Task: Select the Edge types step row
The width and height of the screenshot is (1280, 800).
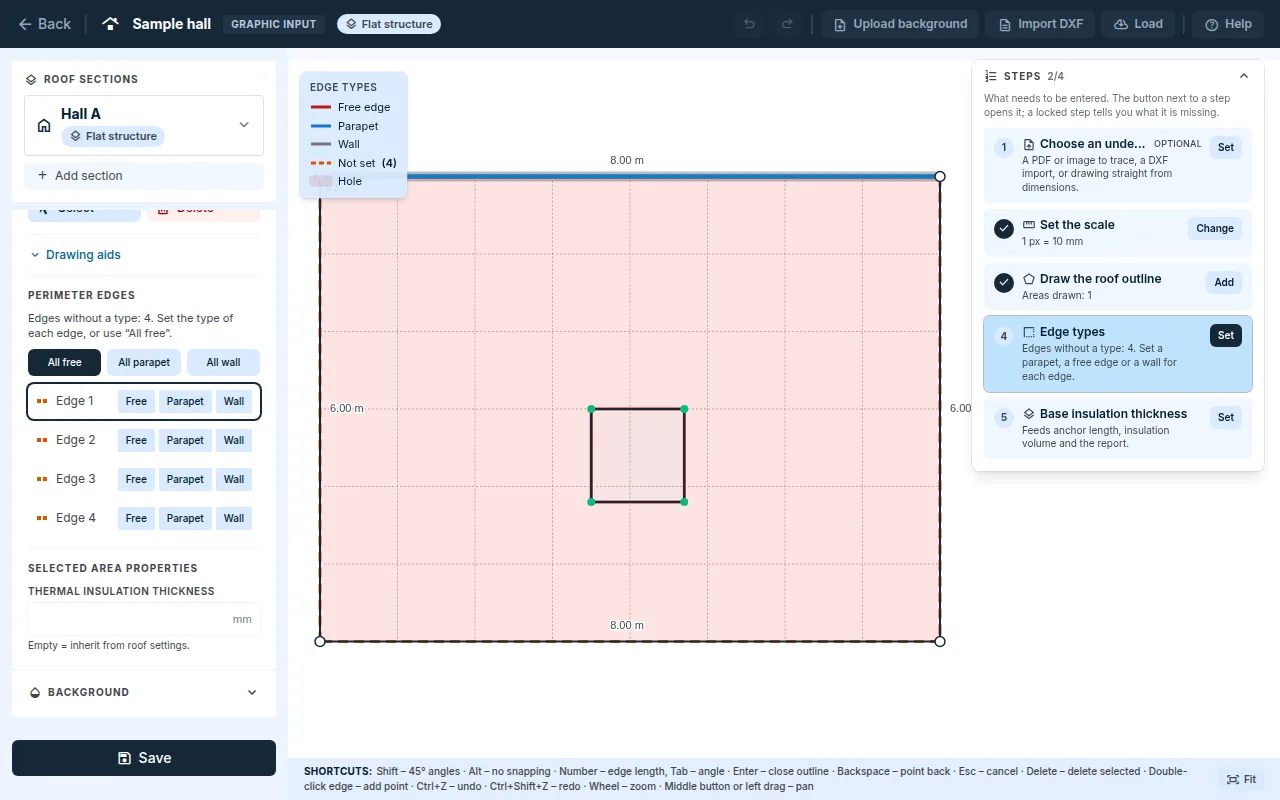Action: tap(1118, 354)
